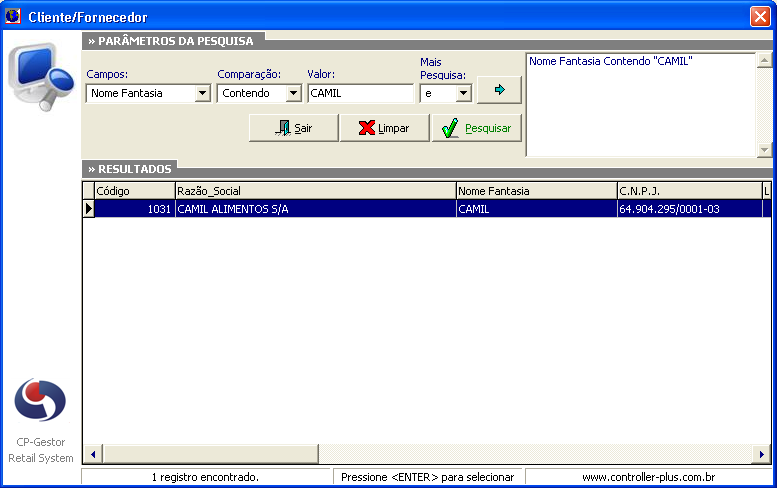Click the RESULTADOS section header

[130, 169]
